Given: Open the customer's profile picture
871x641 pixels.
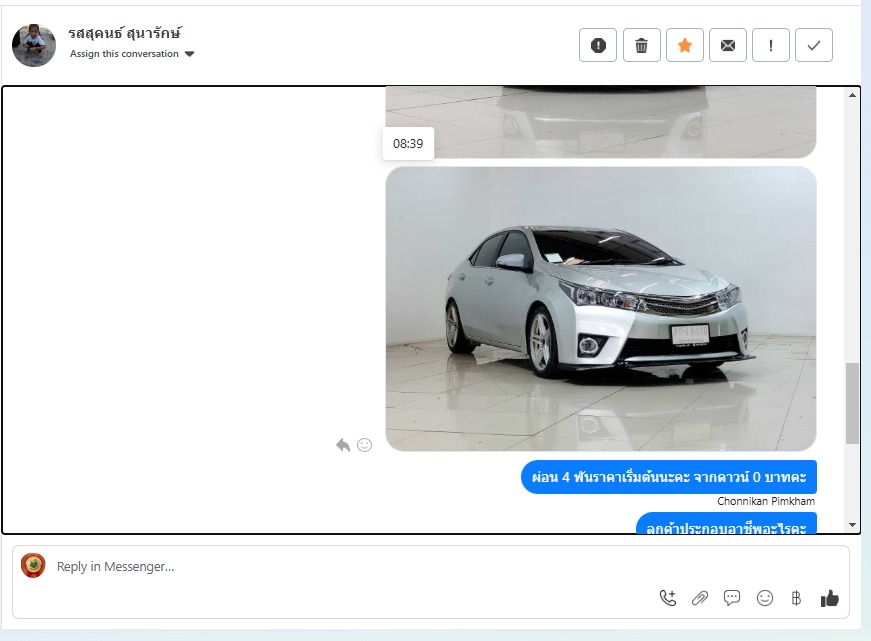Looking at the screenshot, I should point(34,45).
